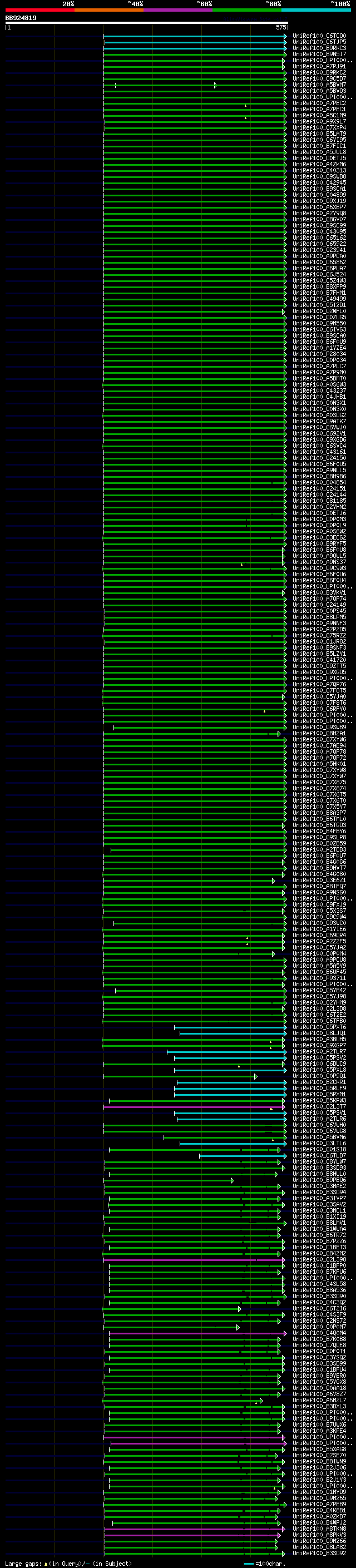This screenshot has width=356, height=1568.
Task: Select label UniRef100_B3DXL3
Action: [319, 1407]
